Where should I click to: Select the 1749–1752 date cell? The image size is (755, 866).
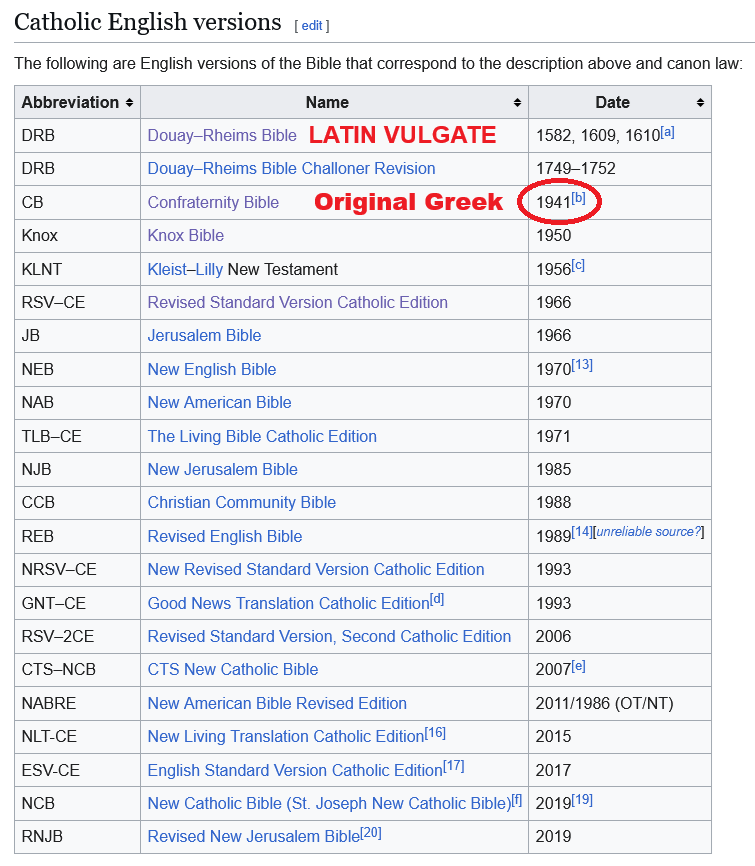620,168
